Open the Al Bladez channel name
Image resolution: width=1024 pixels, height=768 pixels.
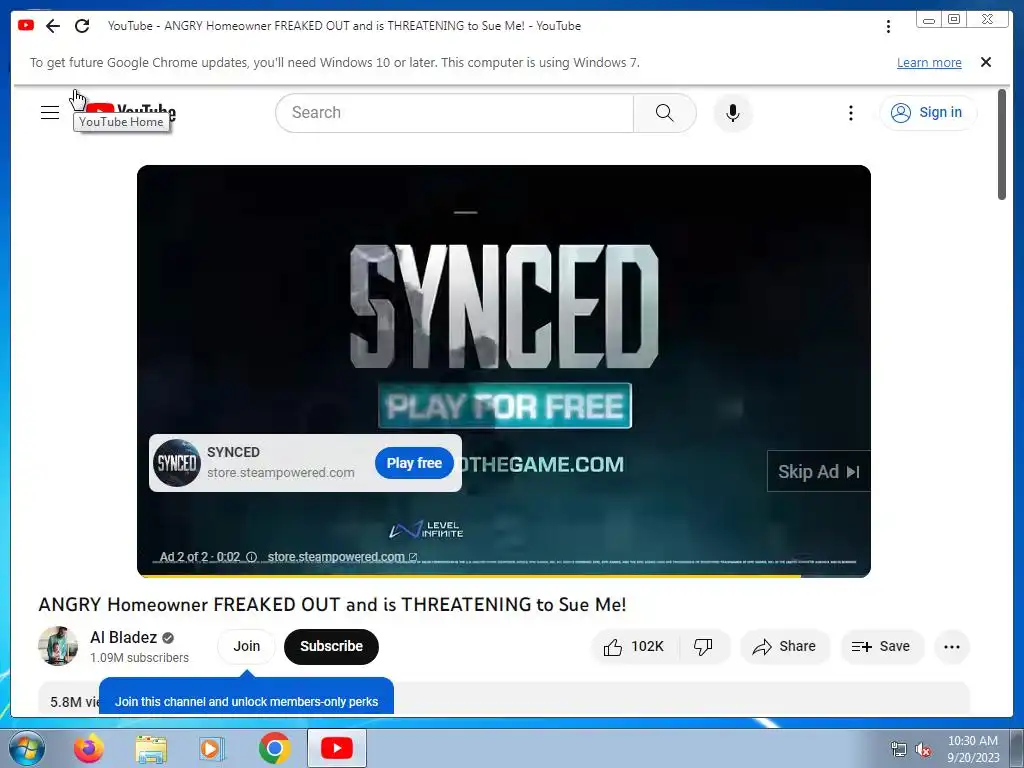[x=123, y=637]
